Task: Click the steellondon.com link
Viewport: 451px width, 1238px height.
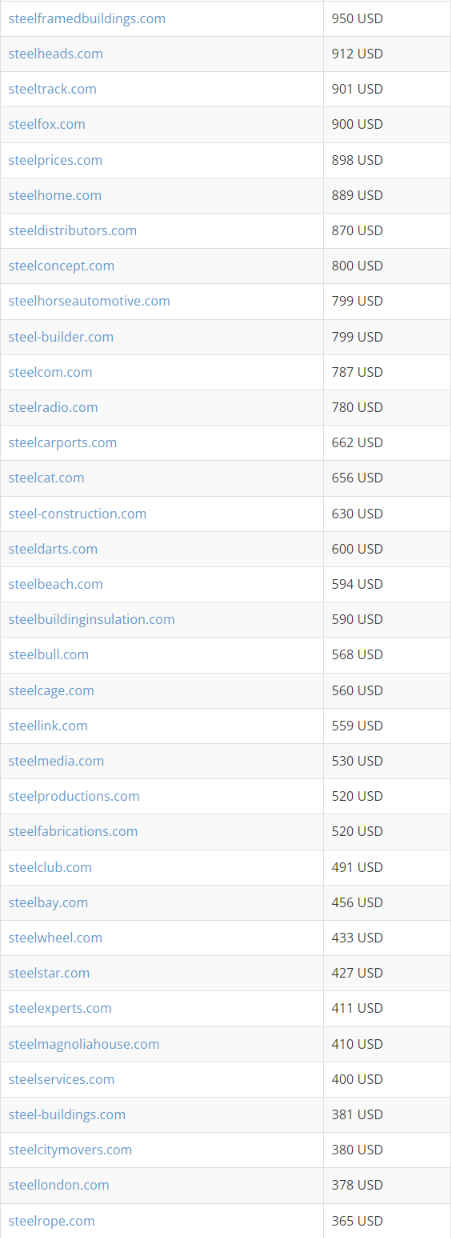Action: click(59, 1185)
